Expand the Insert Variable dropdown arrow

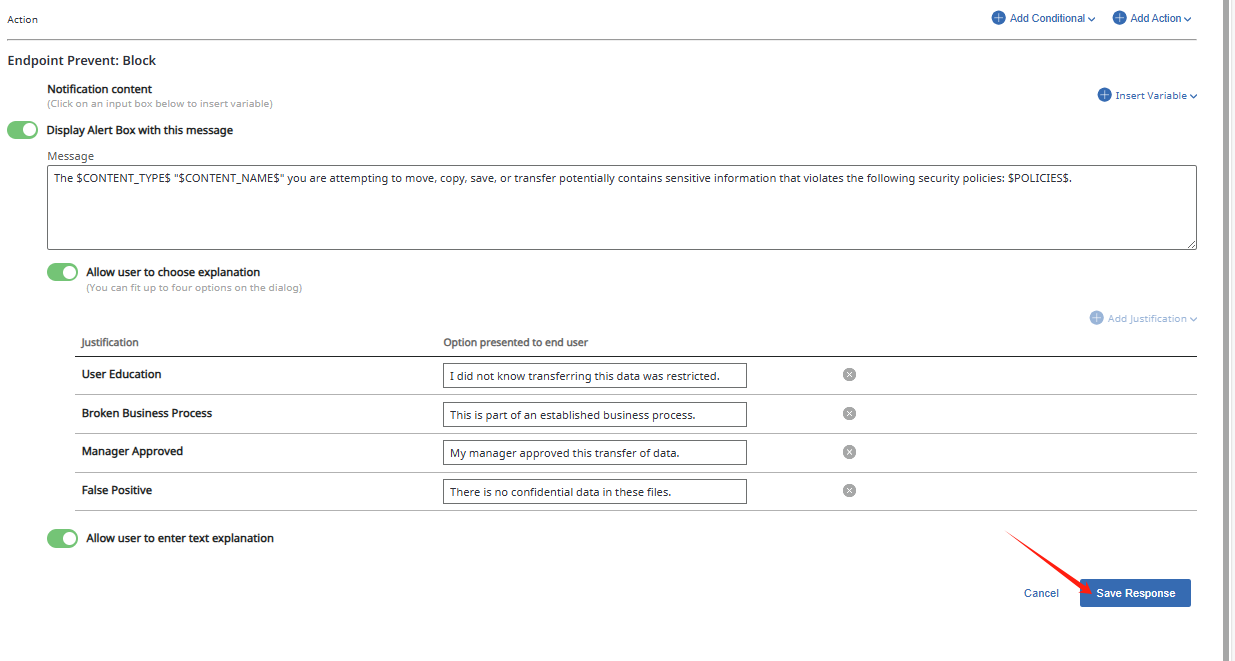click(x=1193, y=96)
